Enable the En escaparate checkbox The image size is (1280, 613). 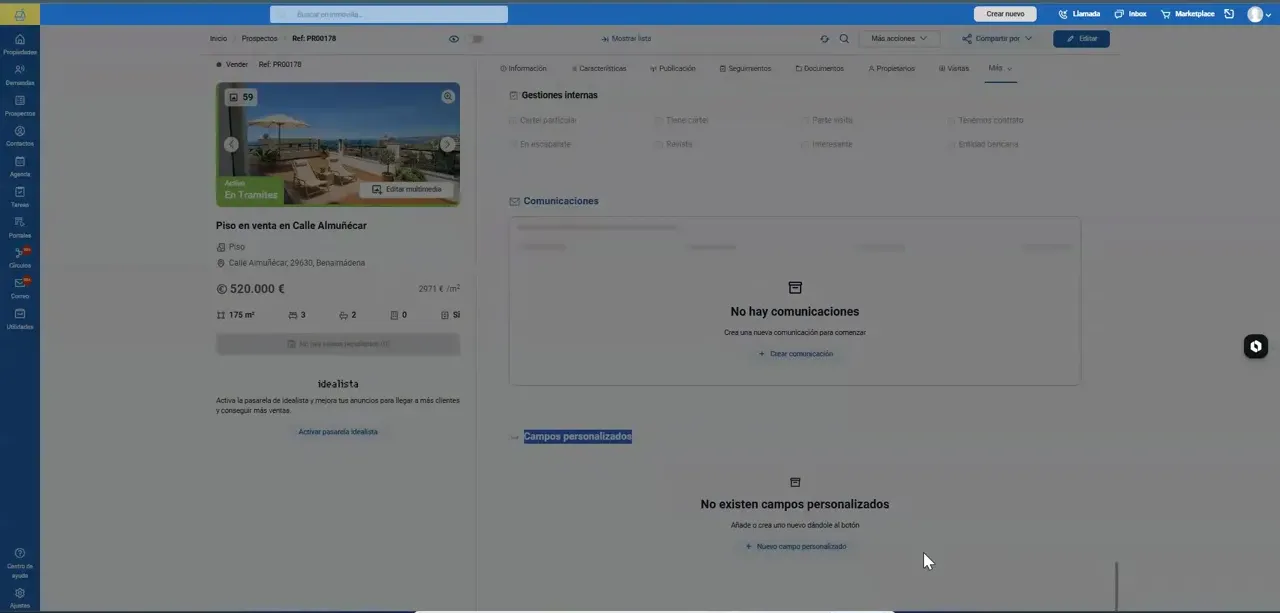[x=513, y=145]
